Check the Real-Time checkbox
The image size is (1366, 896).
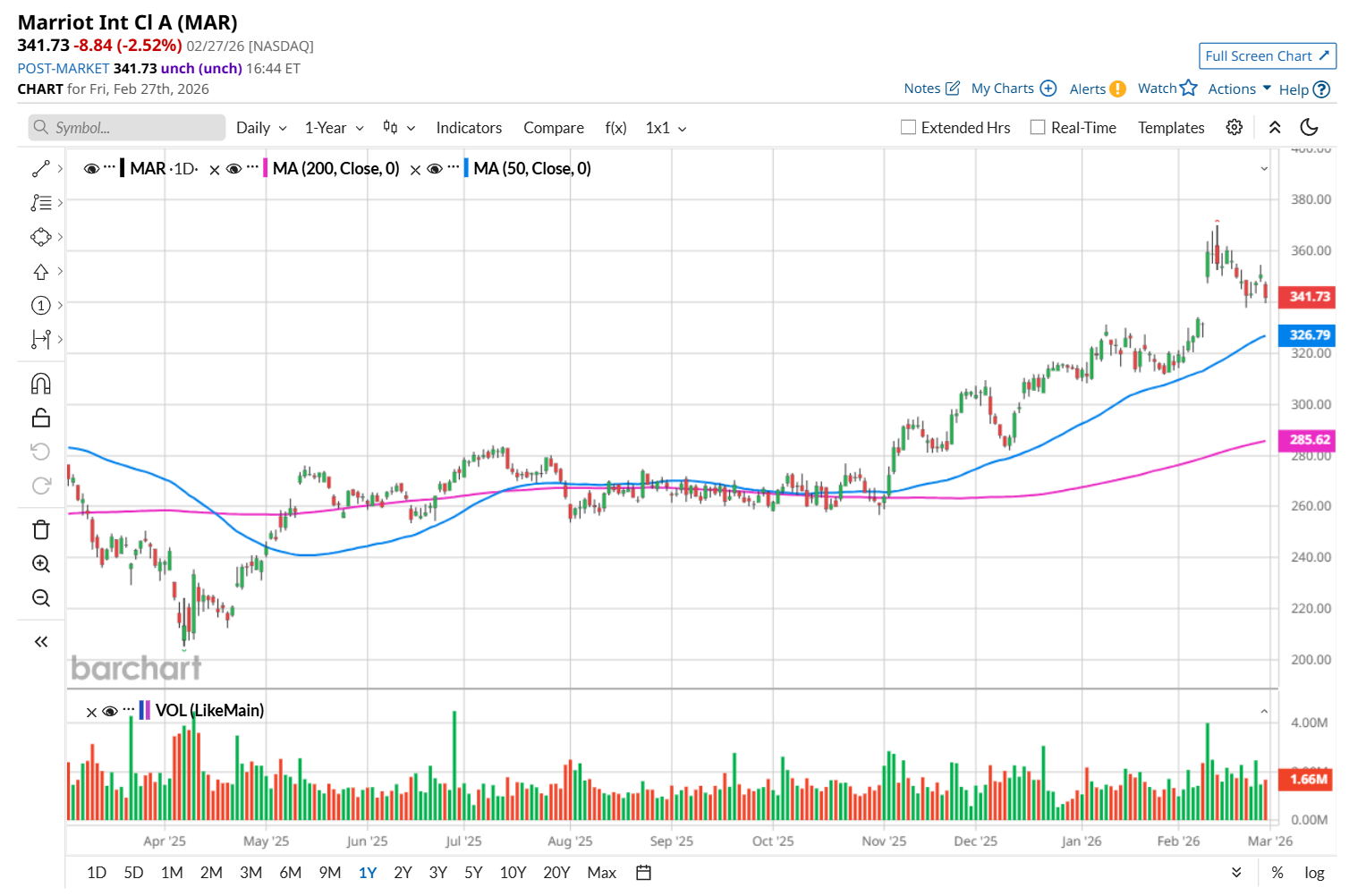(1038, 128)
